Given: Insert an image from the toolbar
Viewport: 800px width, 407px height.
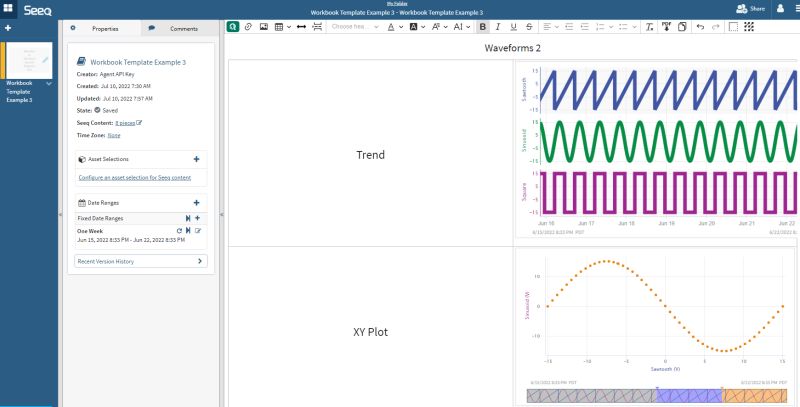Looking at the screenshot, I should click(x=263, y=27).
